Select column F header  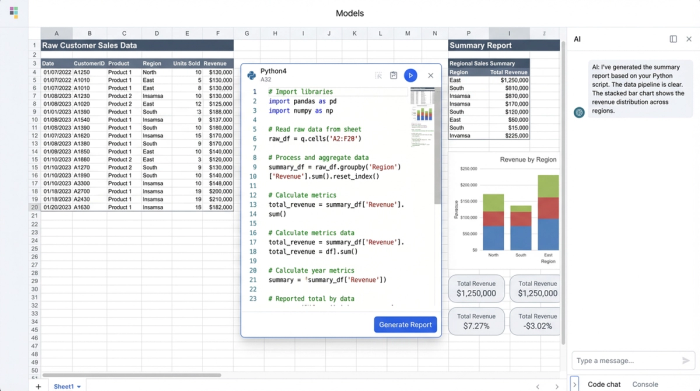217,33
